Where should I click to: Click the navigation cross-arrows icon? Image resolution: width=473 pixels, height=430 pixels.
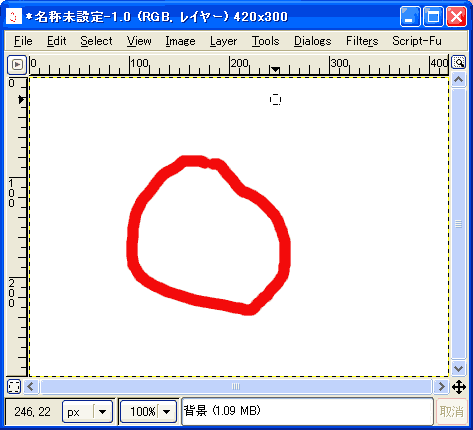point(459,387)
